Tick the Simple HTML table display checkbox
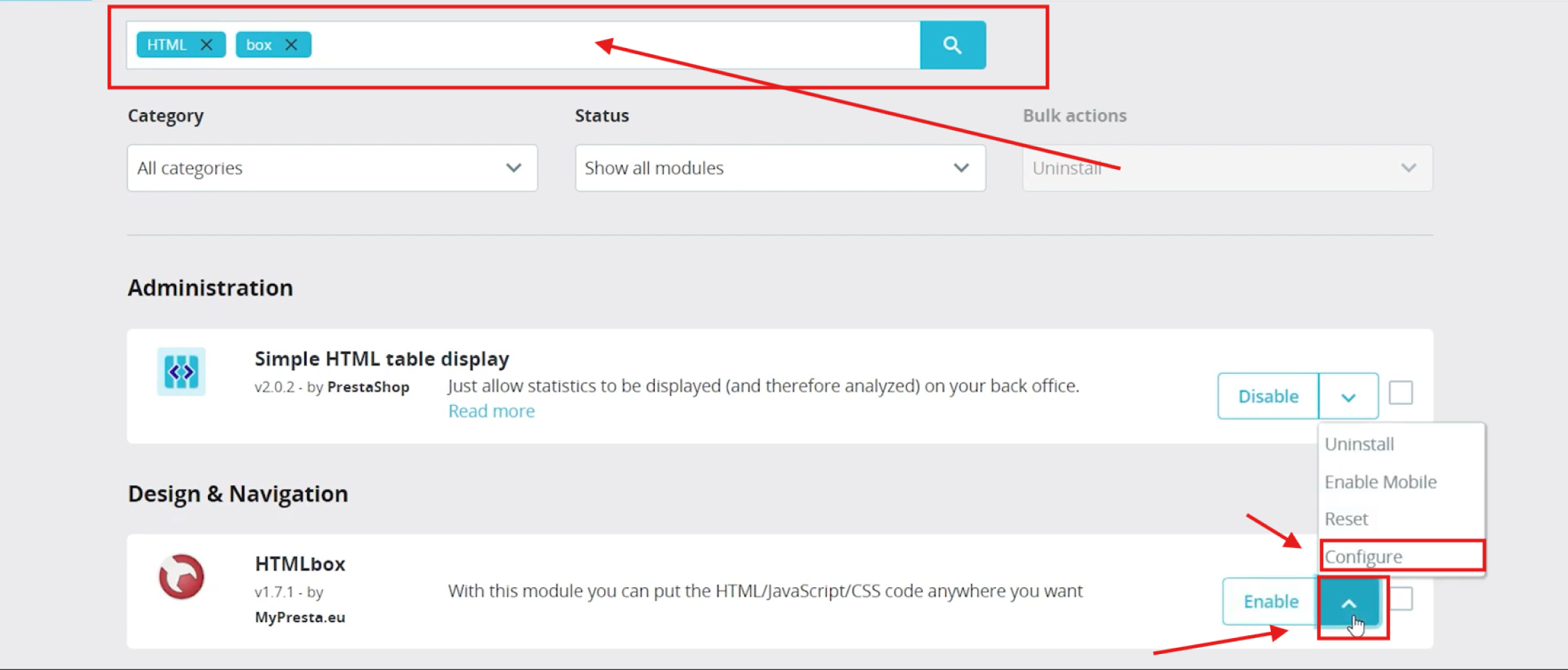The width and height of the screenshot is (1568, 670). 1400,393
